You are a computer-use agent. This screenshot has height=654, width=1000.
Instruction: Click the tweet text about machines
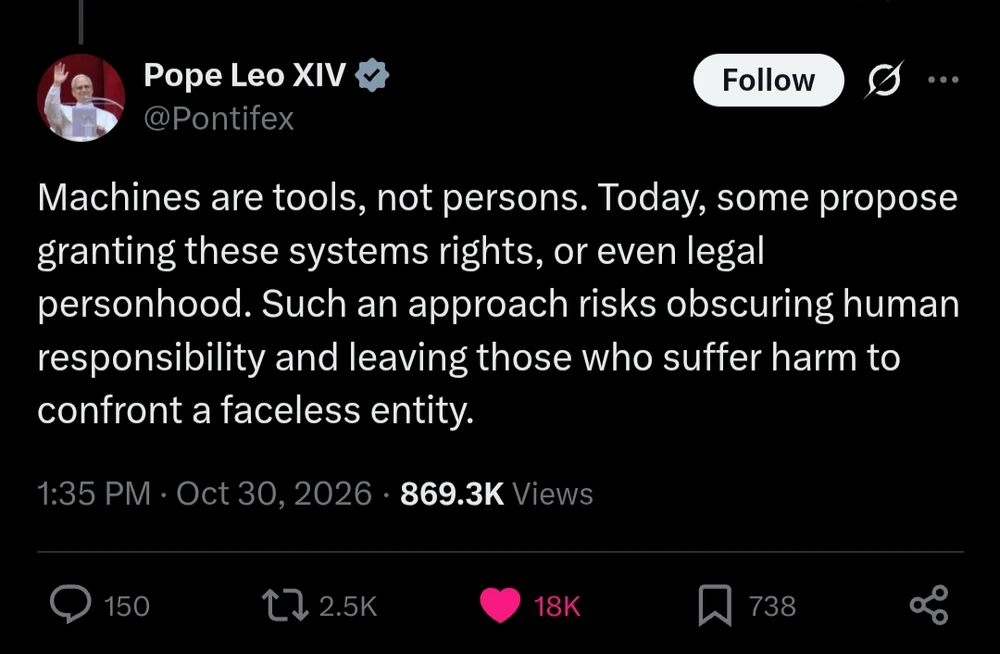[497, 304]
